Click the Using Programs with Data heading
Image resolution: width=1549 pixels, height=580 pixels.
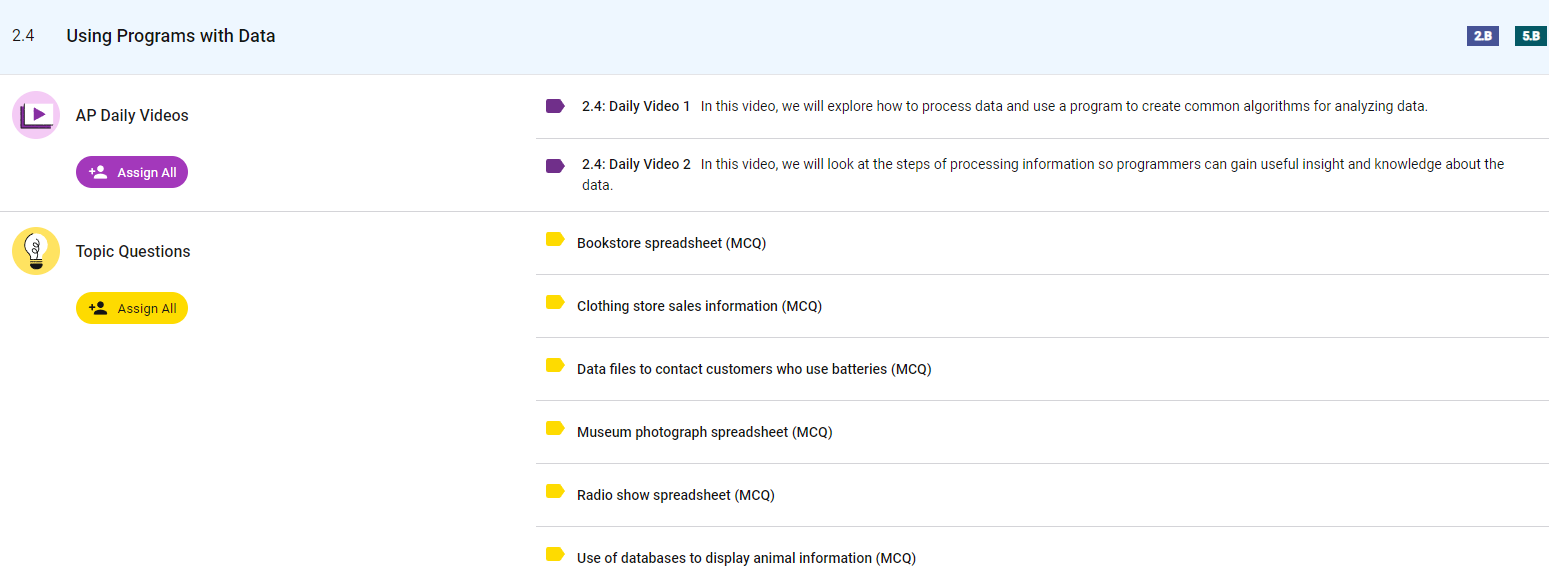click(171, 36)
